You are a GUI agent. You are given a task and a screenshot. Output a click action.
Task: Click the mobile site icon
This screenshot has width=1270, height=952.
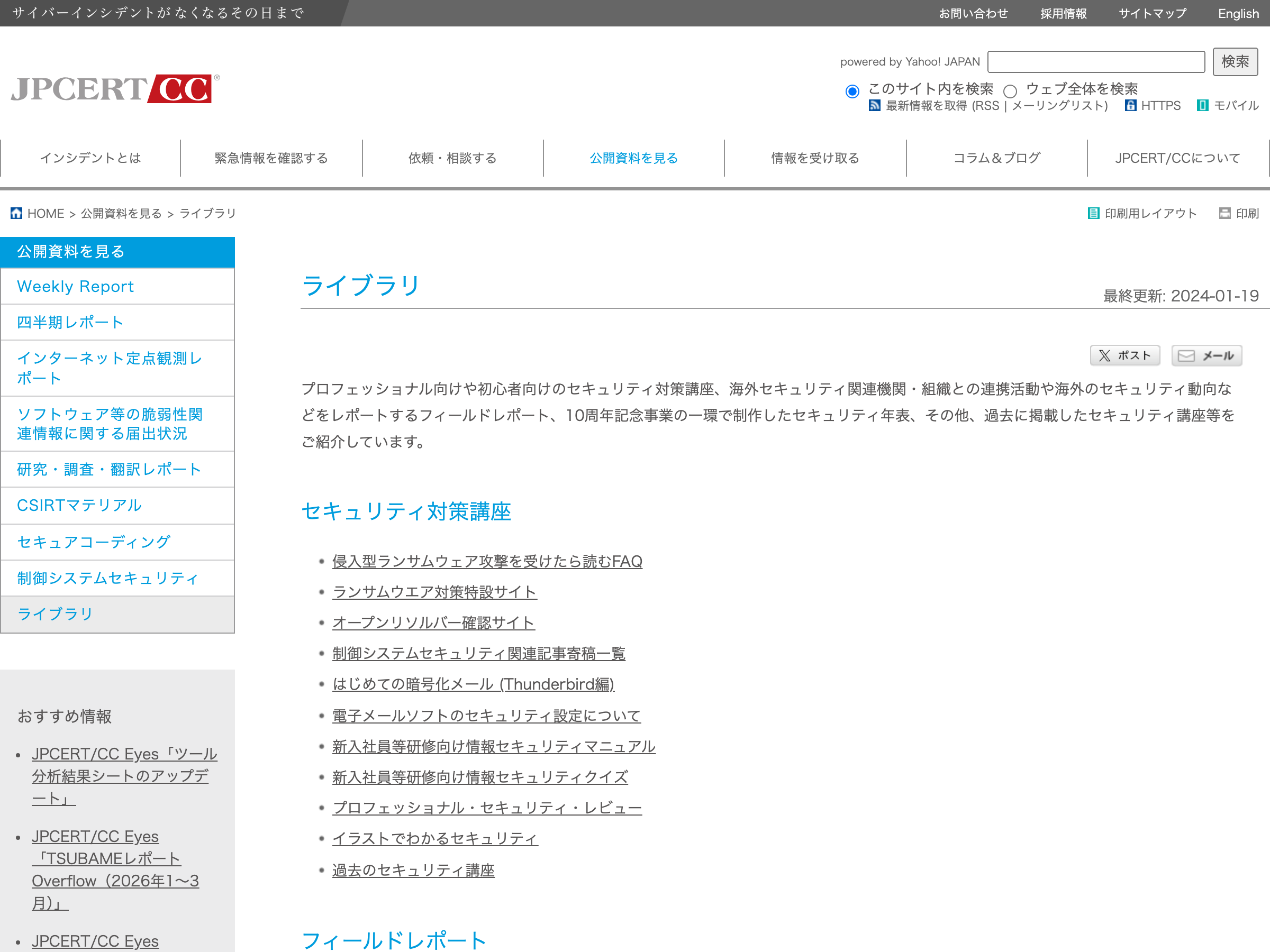pos(1202,106)
